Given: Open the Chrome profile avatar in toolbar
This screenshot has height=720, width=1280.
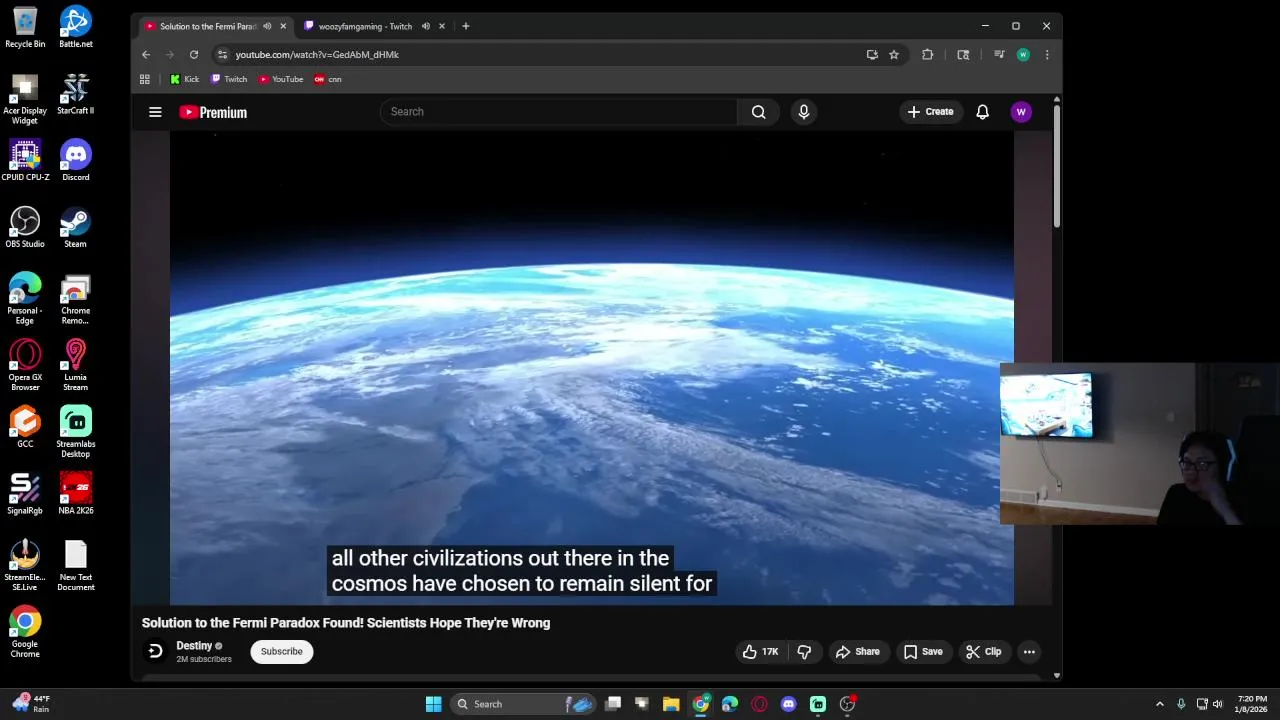Looking at the screenshot, I should 1023,55.
